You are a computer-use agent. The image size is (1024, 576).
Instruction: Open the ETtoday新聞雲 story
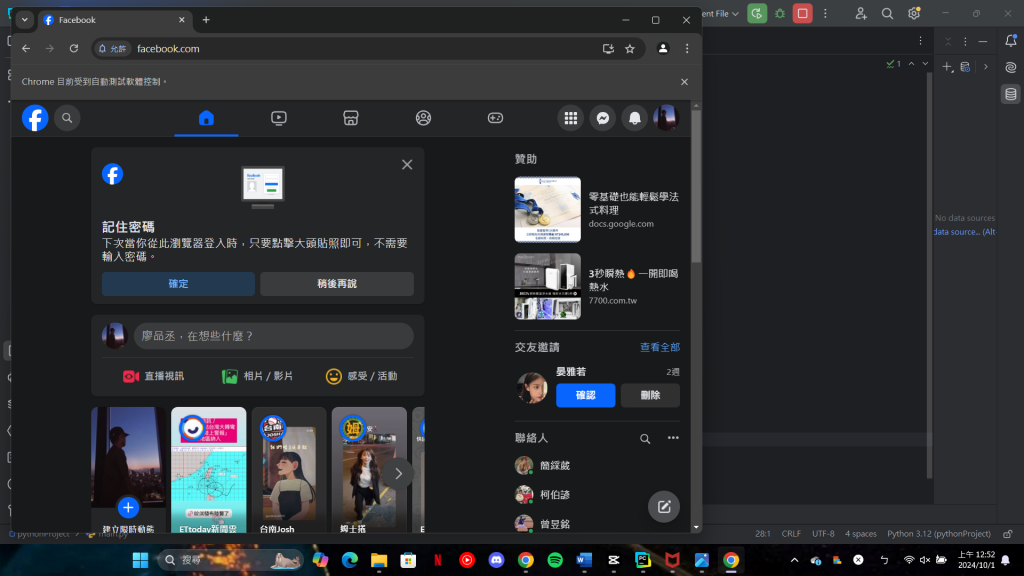pos(208,470)
